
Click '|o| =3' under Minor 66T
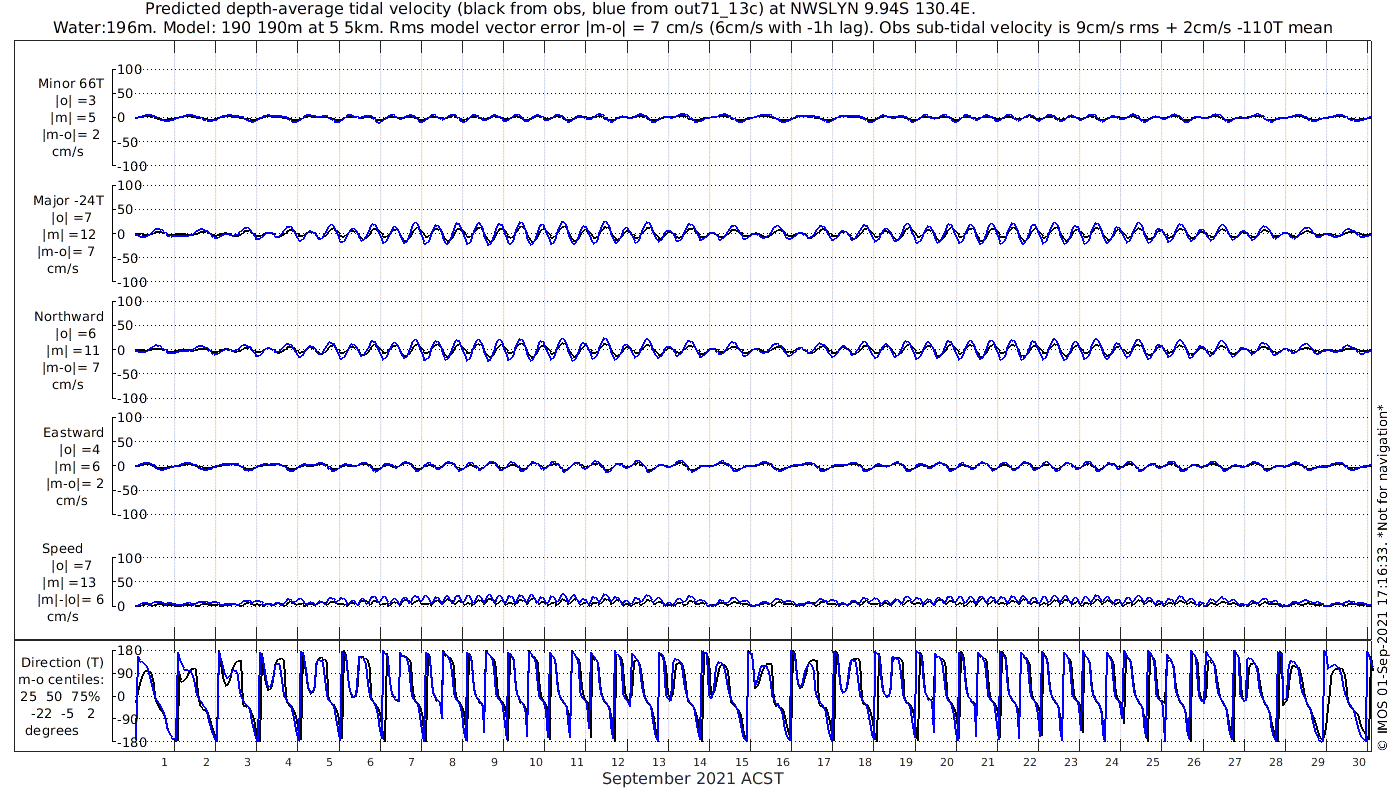[76, 101]
